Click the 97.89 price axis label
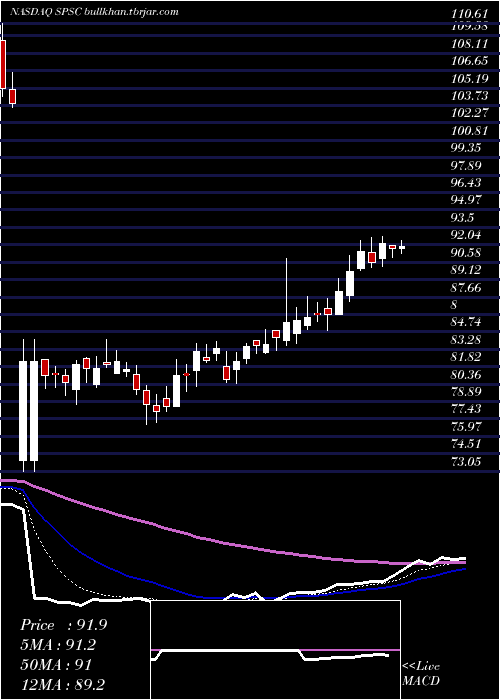The width and height of the screenshot is (500, 700). coord(466,166)
